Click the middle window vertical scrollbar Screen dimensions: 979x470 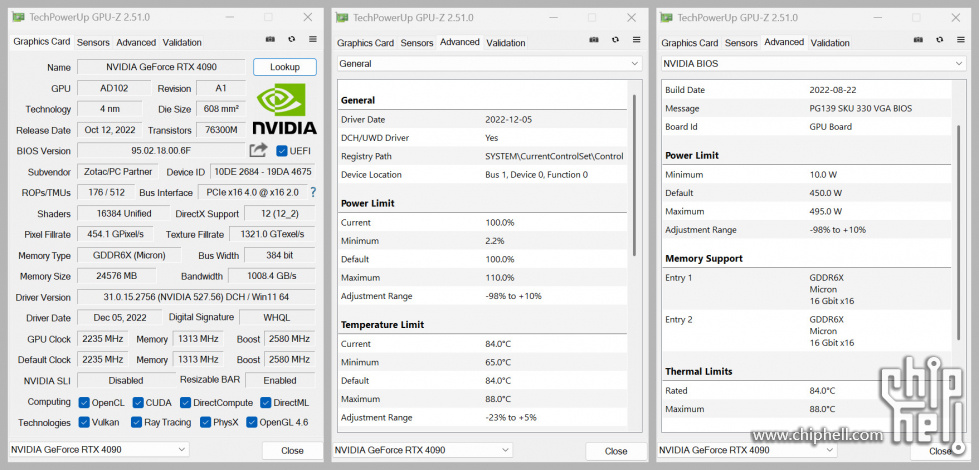(x=635, y=175)
